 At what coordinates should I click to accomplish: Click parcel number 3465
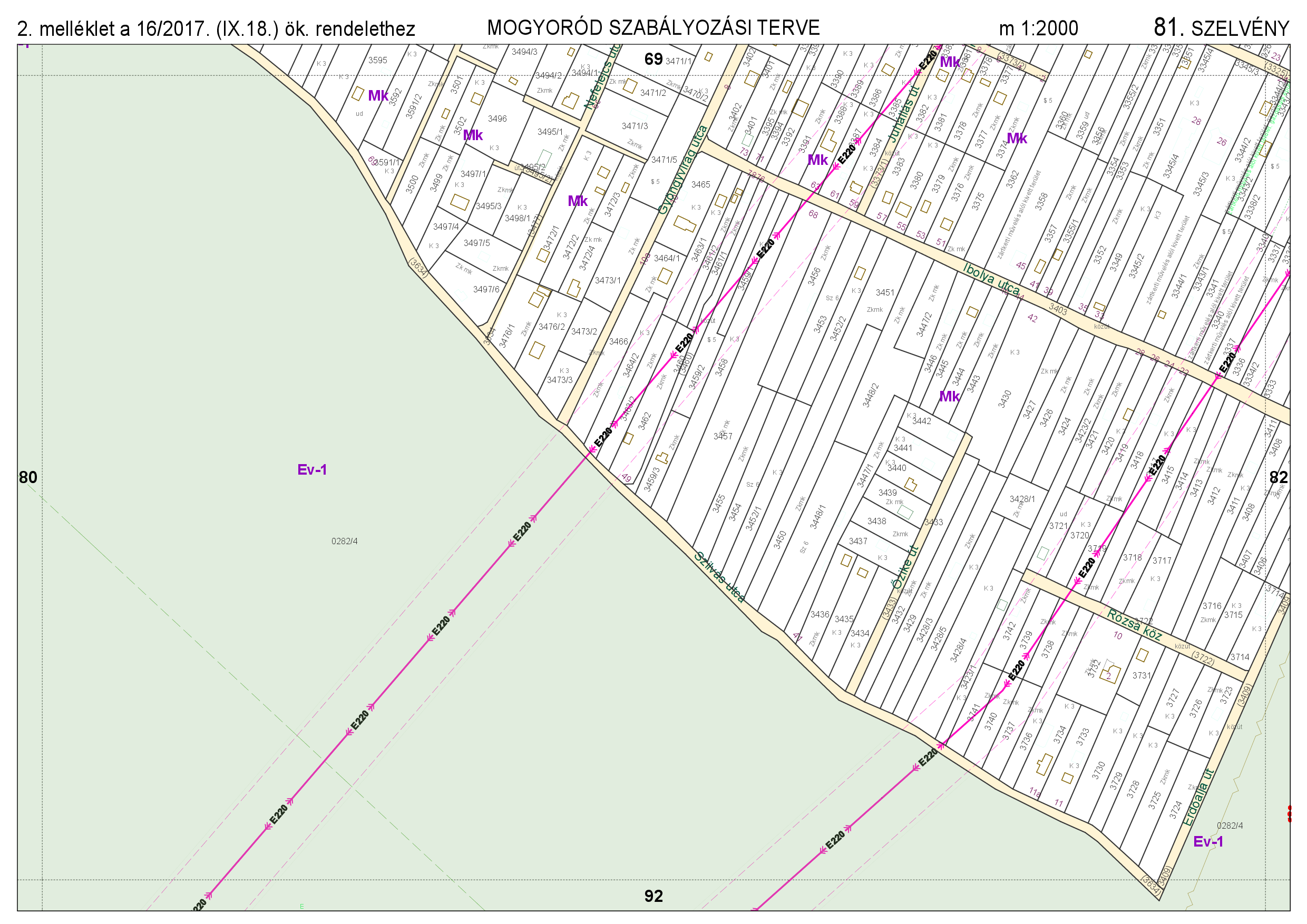700,184
